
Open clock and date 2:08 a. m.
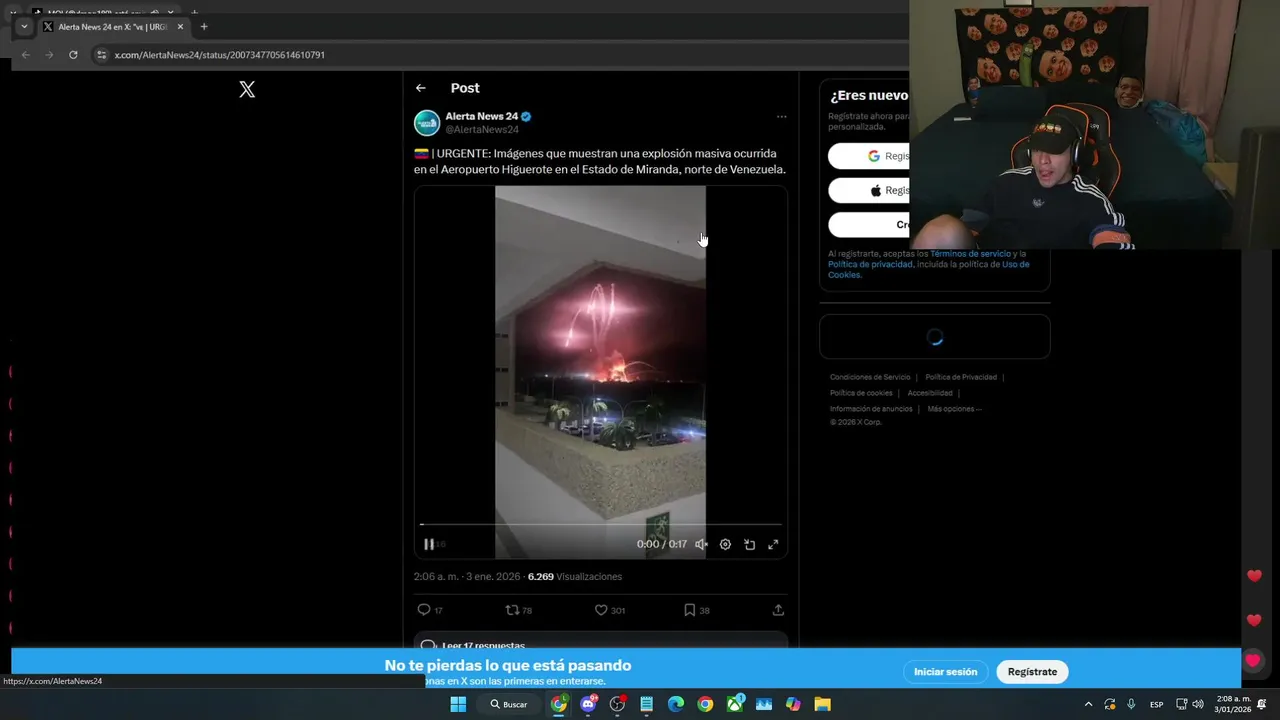point(1232,704)
